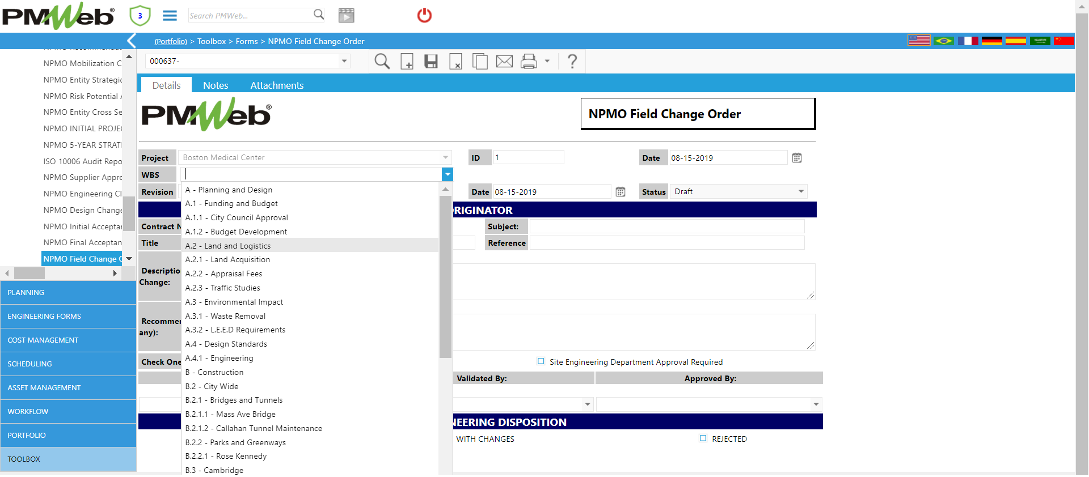Select NPMO Field Change Order in sidebar
The height and width of the screenshot is (477, 1089).
[x=83, y=259]
